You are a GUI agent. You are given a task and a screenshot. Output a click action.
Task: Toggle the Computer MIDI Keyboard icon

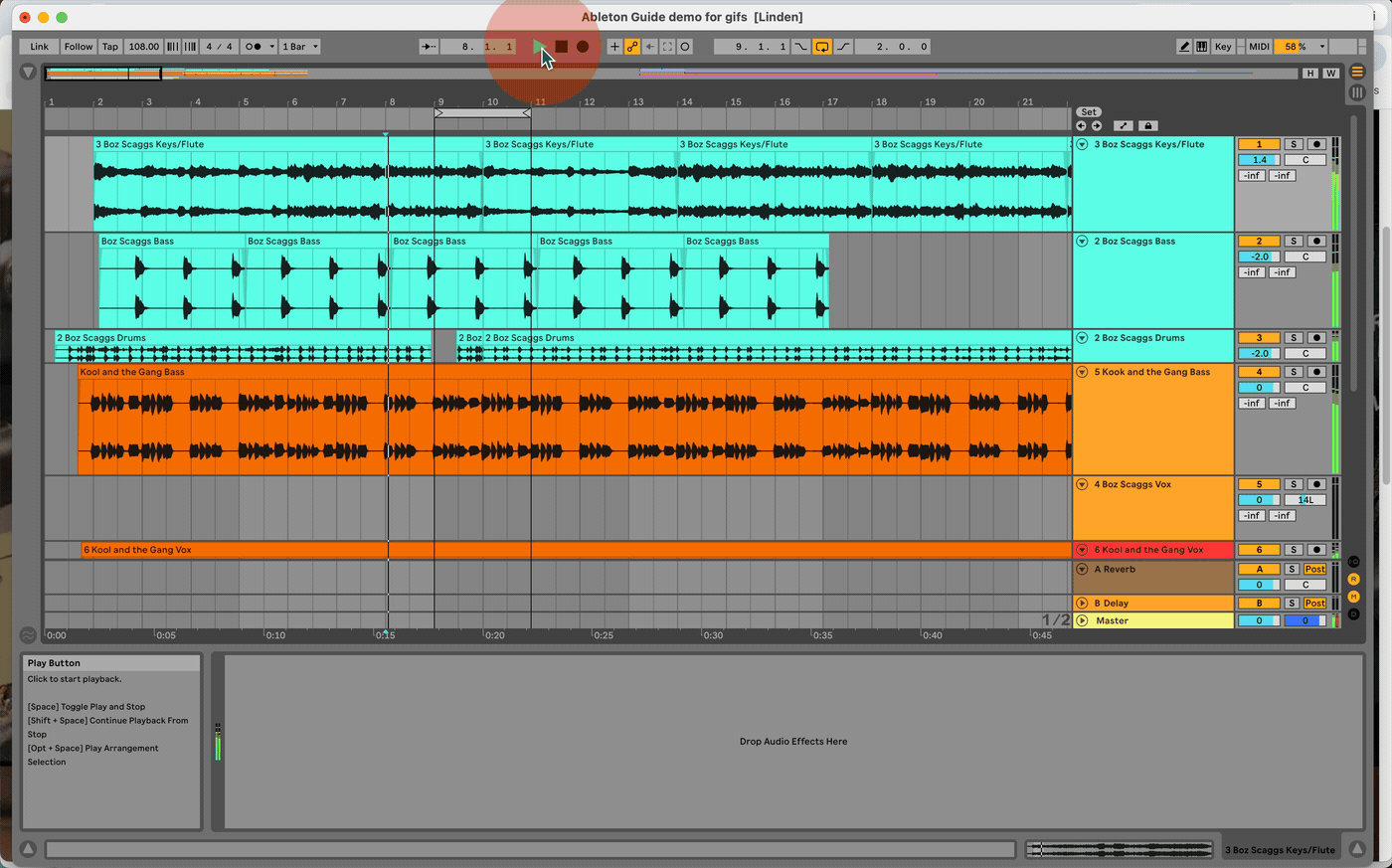tap(1202, 47)
